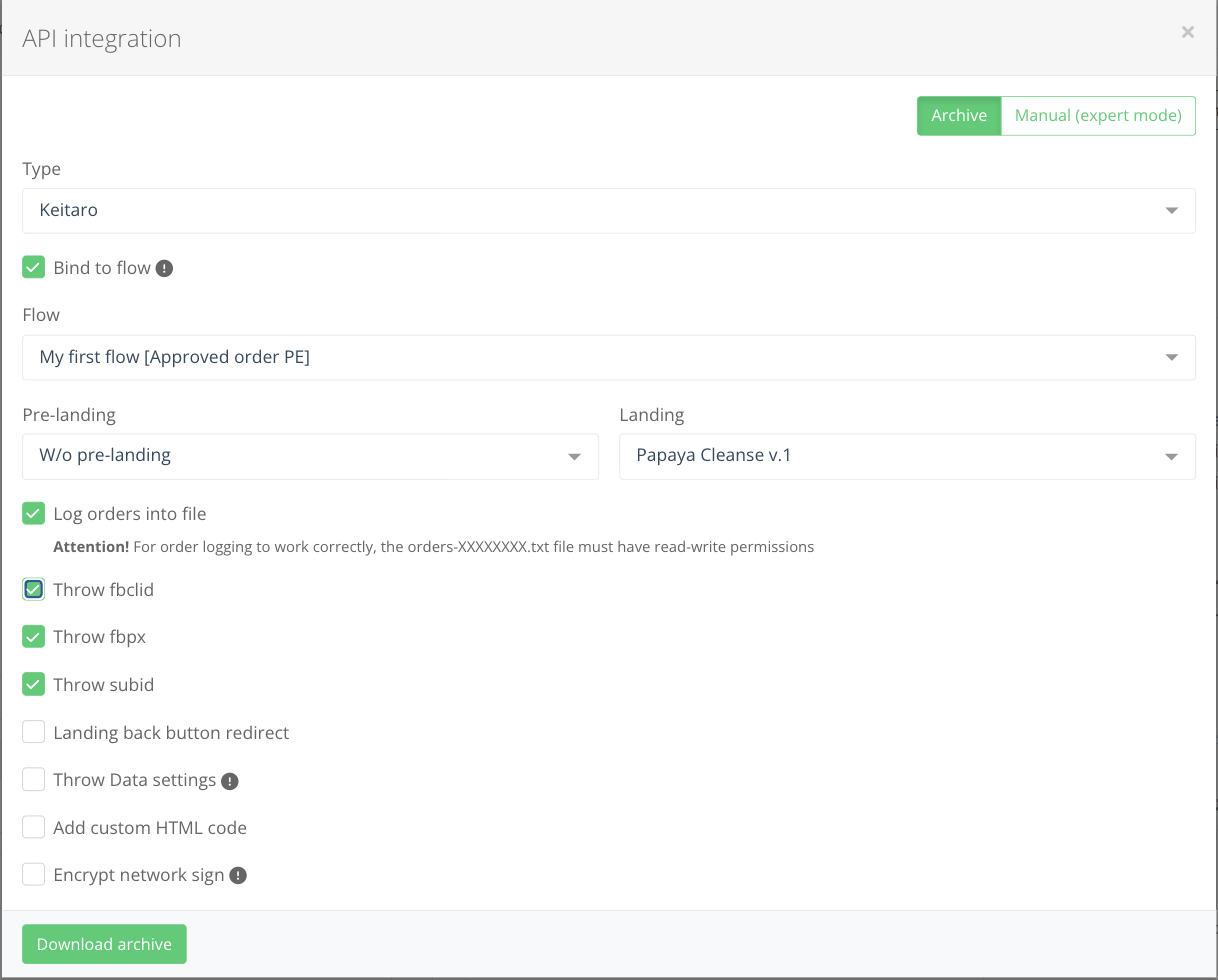
Task: Check the Encrypt network sign box
Action: pos(34,875)
